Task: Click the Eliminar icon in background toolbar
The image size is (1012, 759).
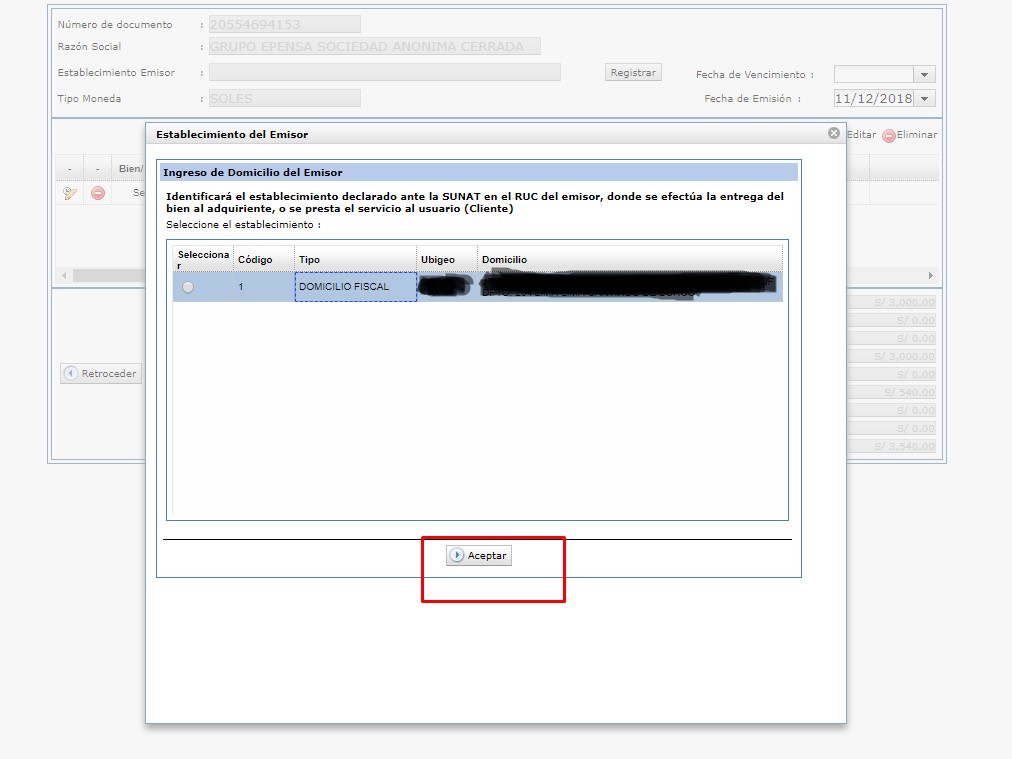Action: pyautogui.click(x=889, y=136)
